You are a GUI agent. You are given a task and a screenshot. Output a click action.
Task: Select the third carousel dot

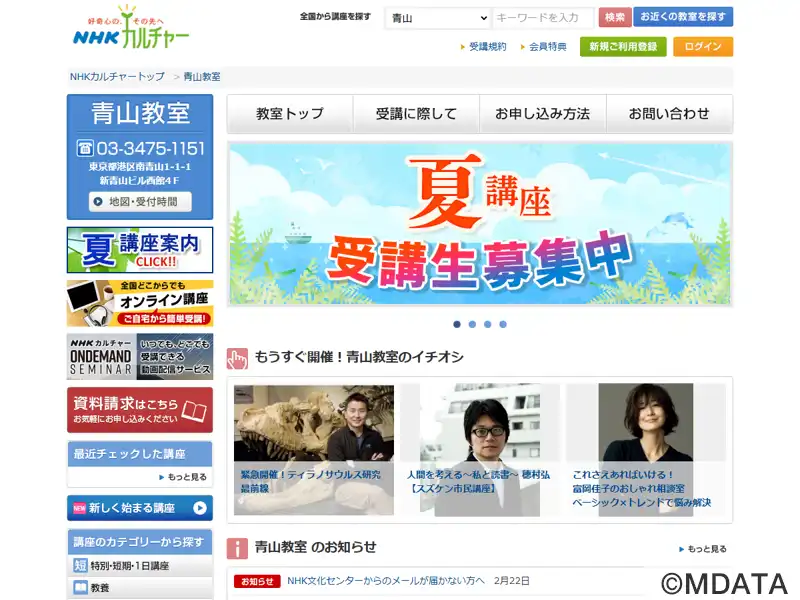[488, 324]
